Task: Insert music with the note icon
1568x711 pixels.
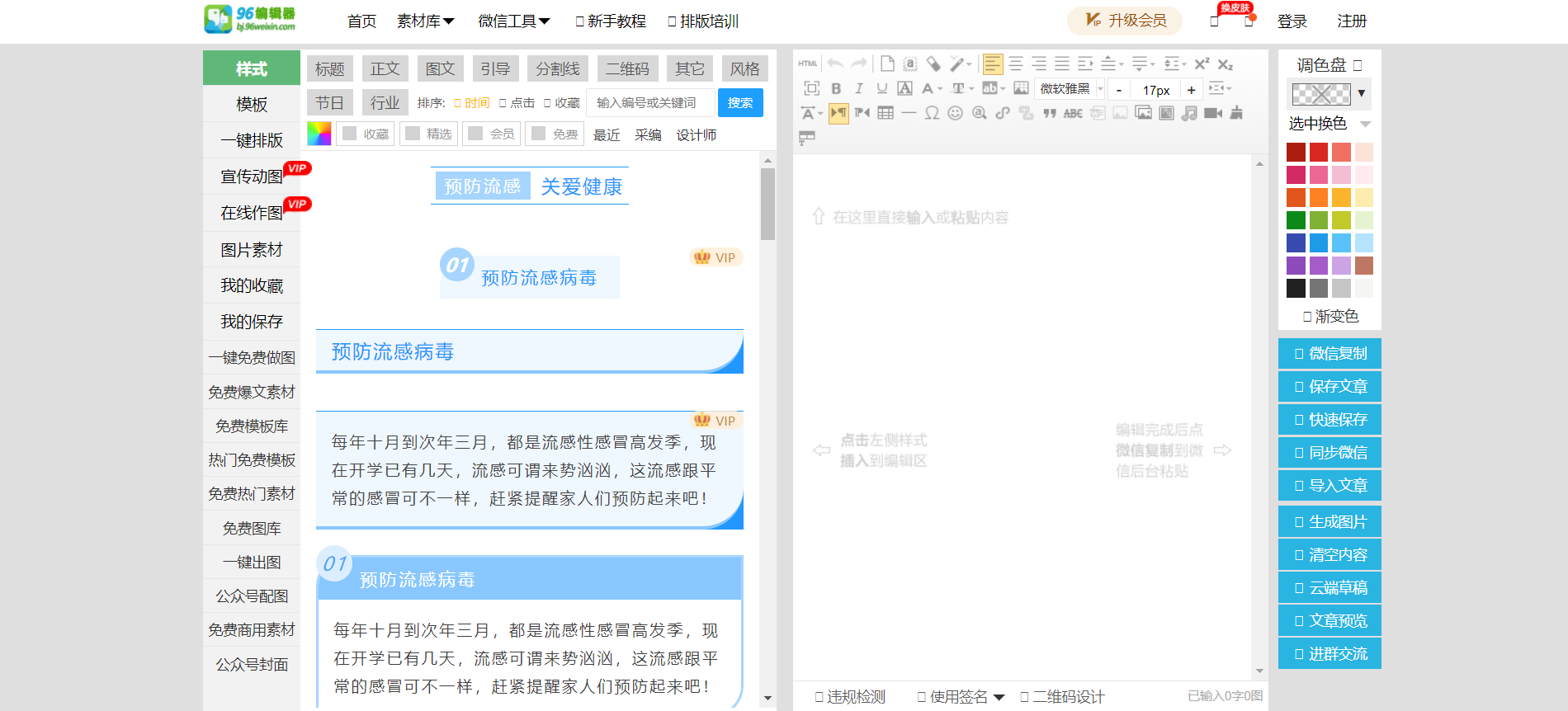Action: tap(1189, 113)
